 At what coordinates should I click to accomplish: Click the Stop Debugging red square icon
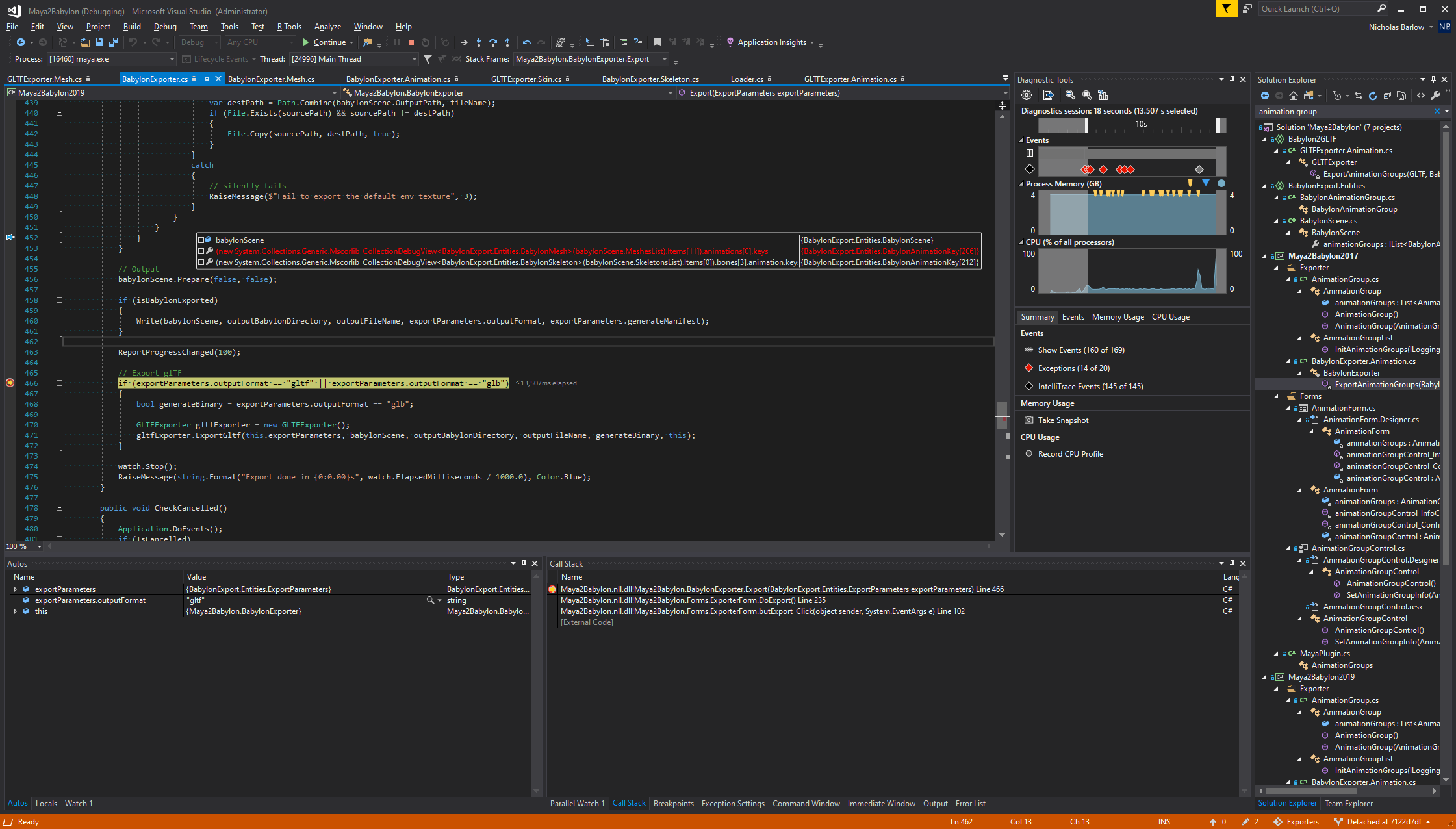pyautogui.click(x=411, y=42)
